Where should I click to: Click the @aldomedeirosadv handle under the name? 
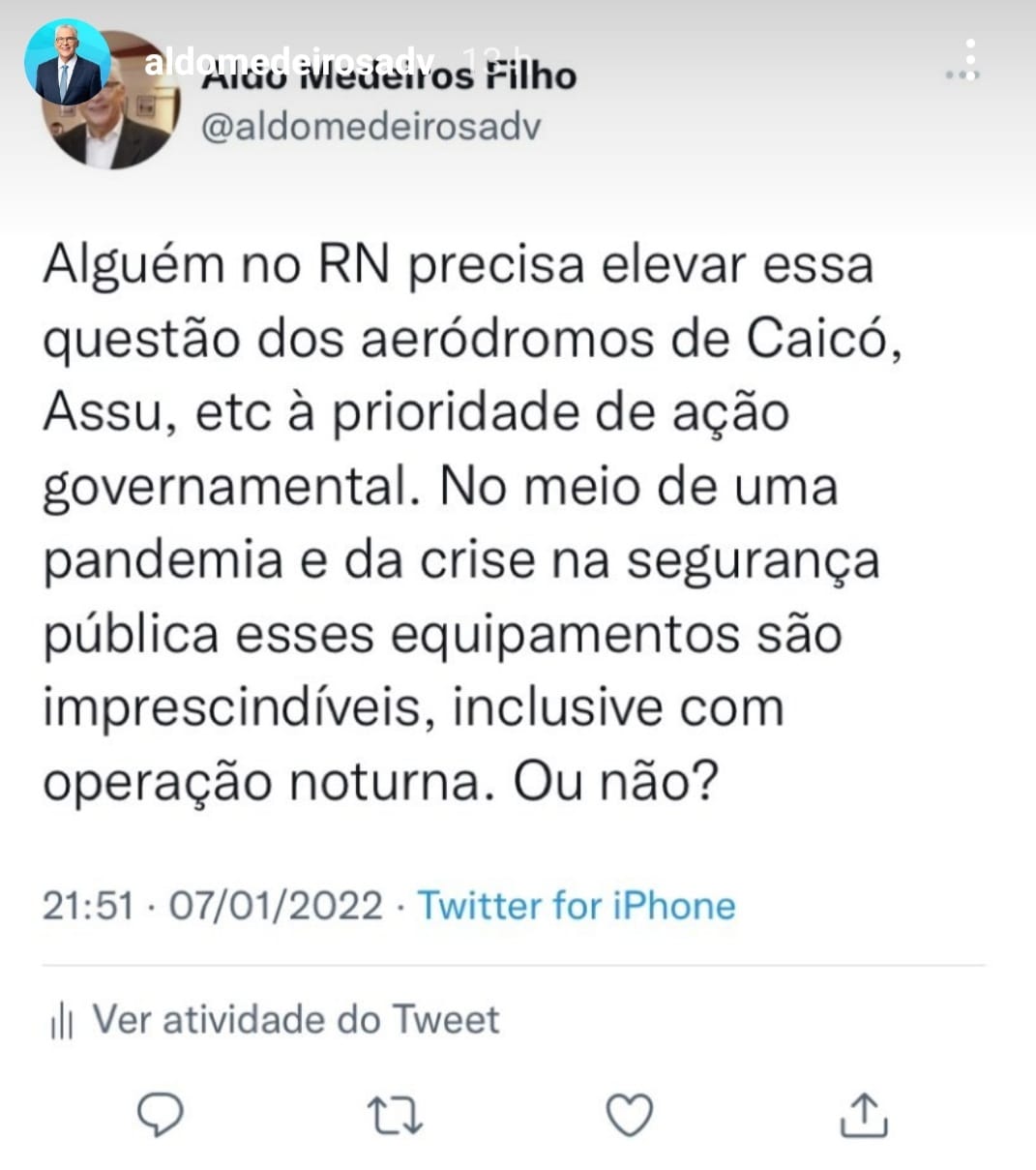click(370, 127)
